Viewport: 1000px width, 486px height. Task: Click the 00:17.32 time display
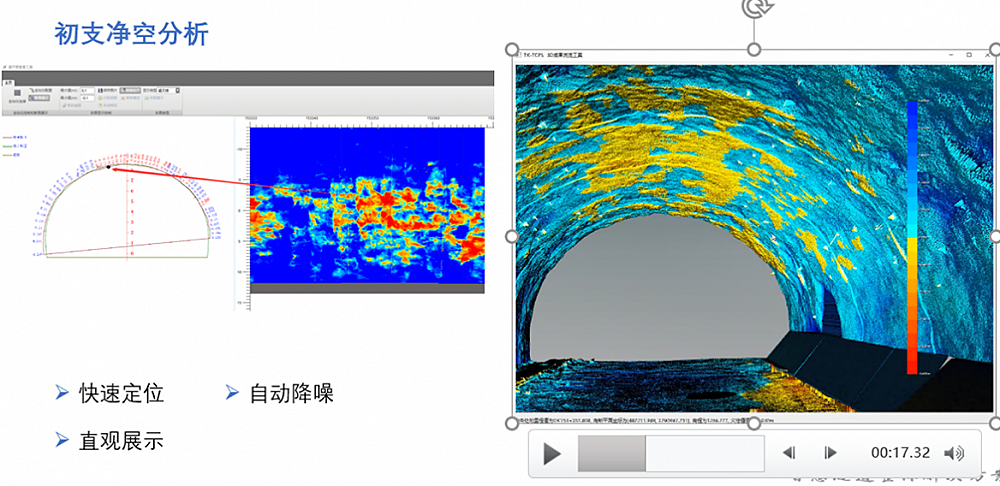[x=900, y=453]
